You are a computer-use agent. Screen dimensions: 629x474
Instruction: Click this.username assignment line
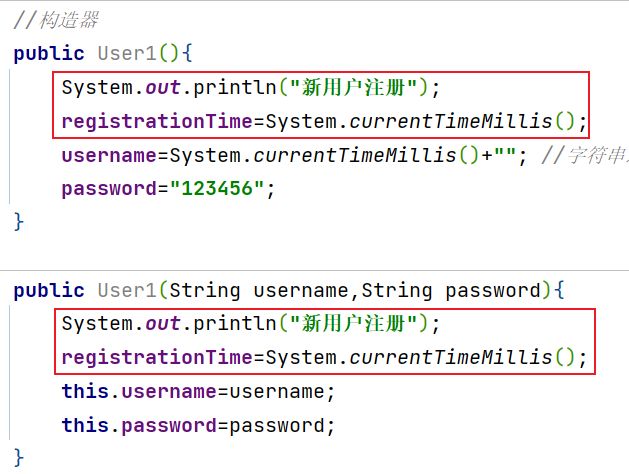(198, 391)
